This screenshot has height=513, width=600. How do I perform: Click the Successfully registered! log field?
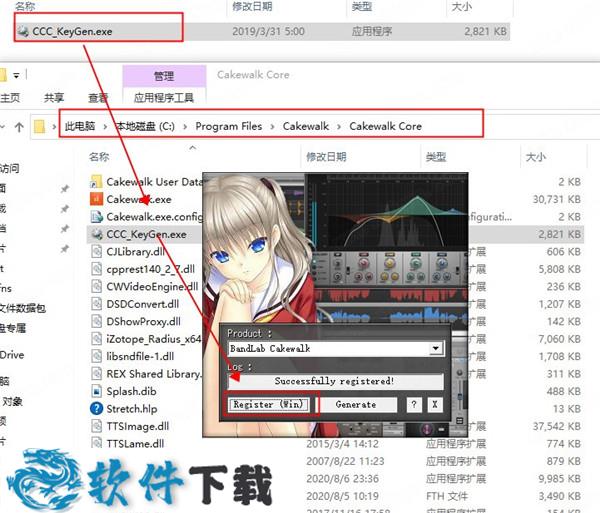point(336,381)
